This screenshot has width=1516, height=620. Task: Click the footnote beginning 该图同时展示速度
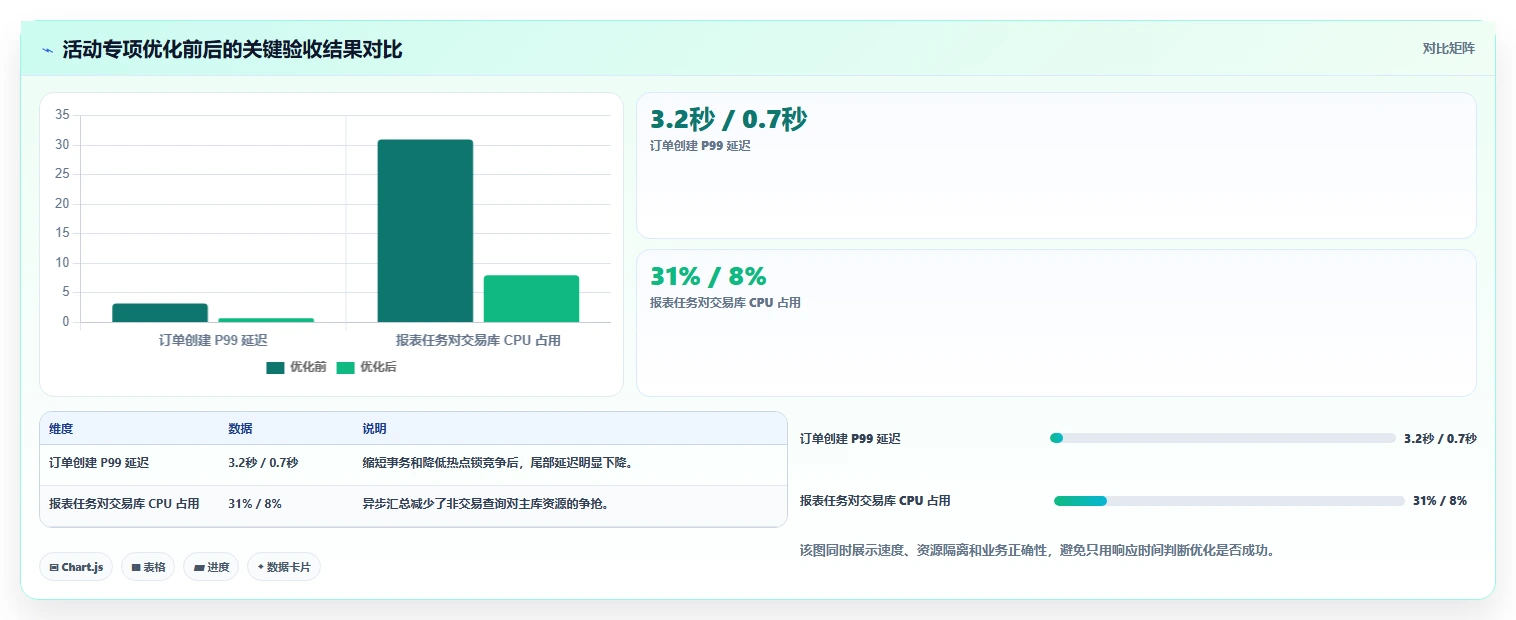(1038, 550)
